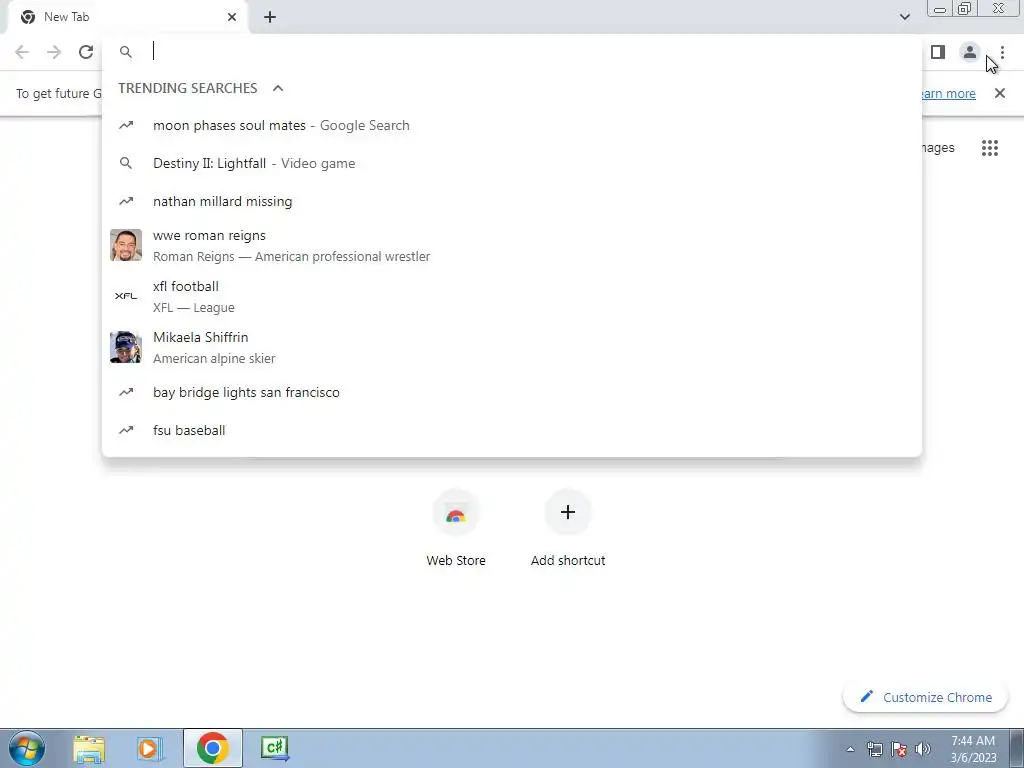
Task: Open the C# application in taskbar
Action: click(274, 748)
